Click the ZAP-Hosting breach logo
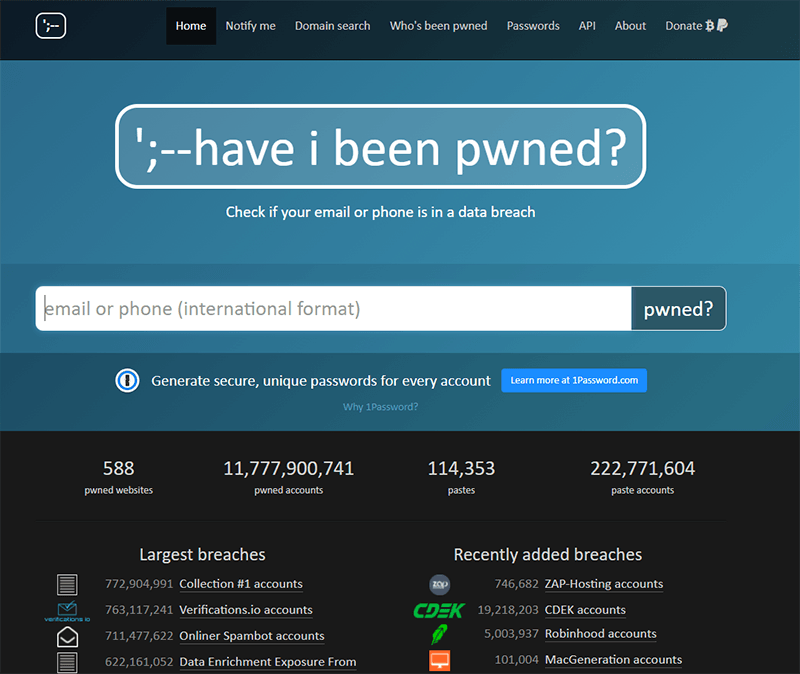Viewport: 800px width, 674px height. pos(438,584)
